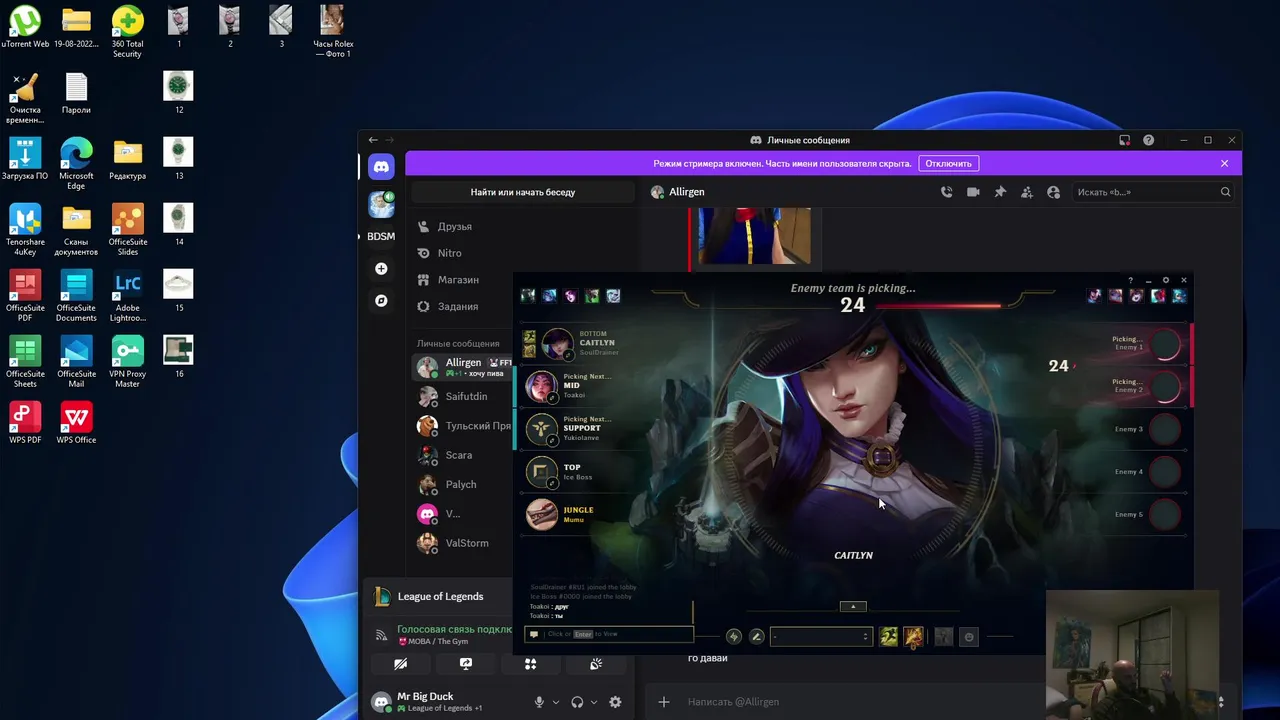1280x720 pixels.
Task: Open Тульский Пря direct message
Action: [x=464, y=426]
